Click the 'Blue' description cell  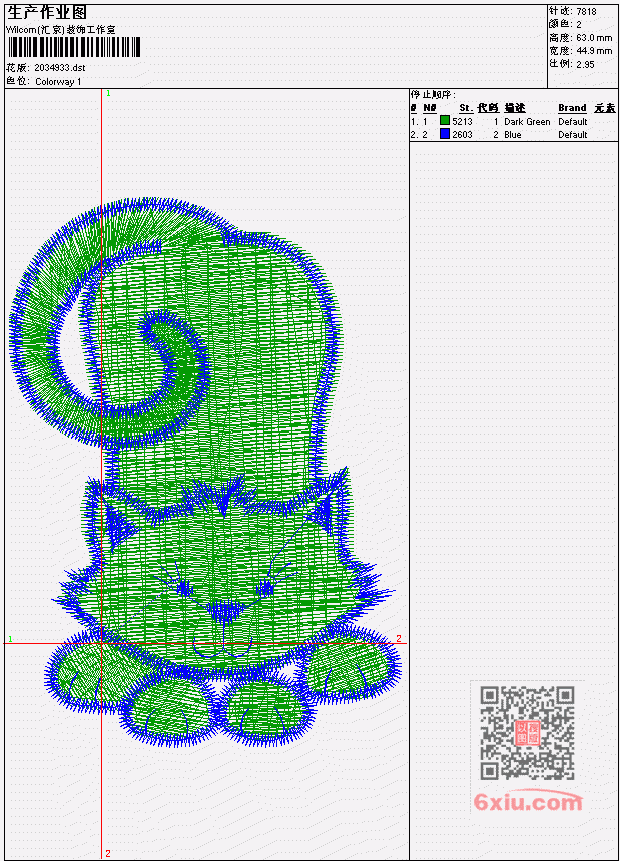pos(513,135)
